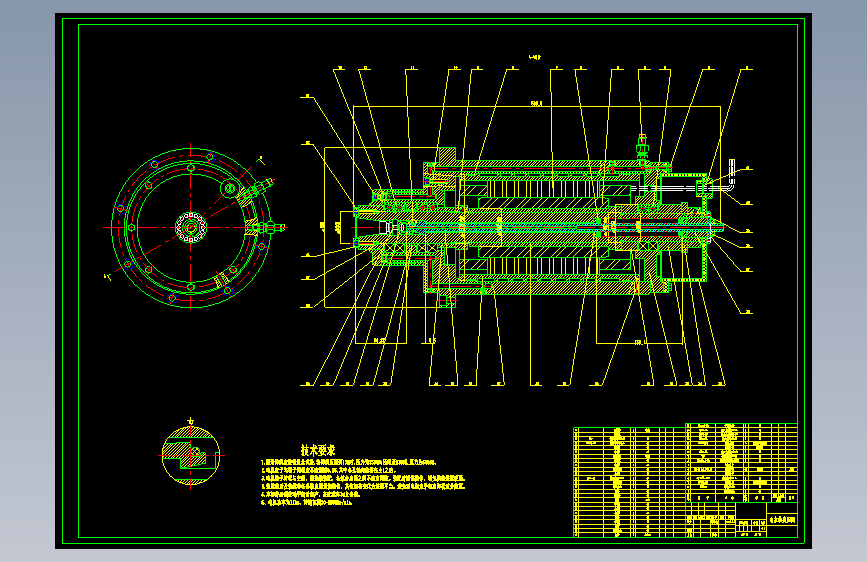Click the drawing name cell in title block

[x=782, y=521]
